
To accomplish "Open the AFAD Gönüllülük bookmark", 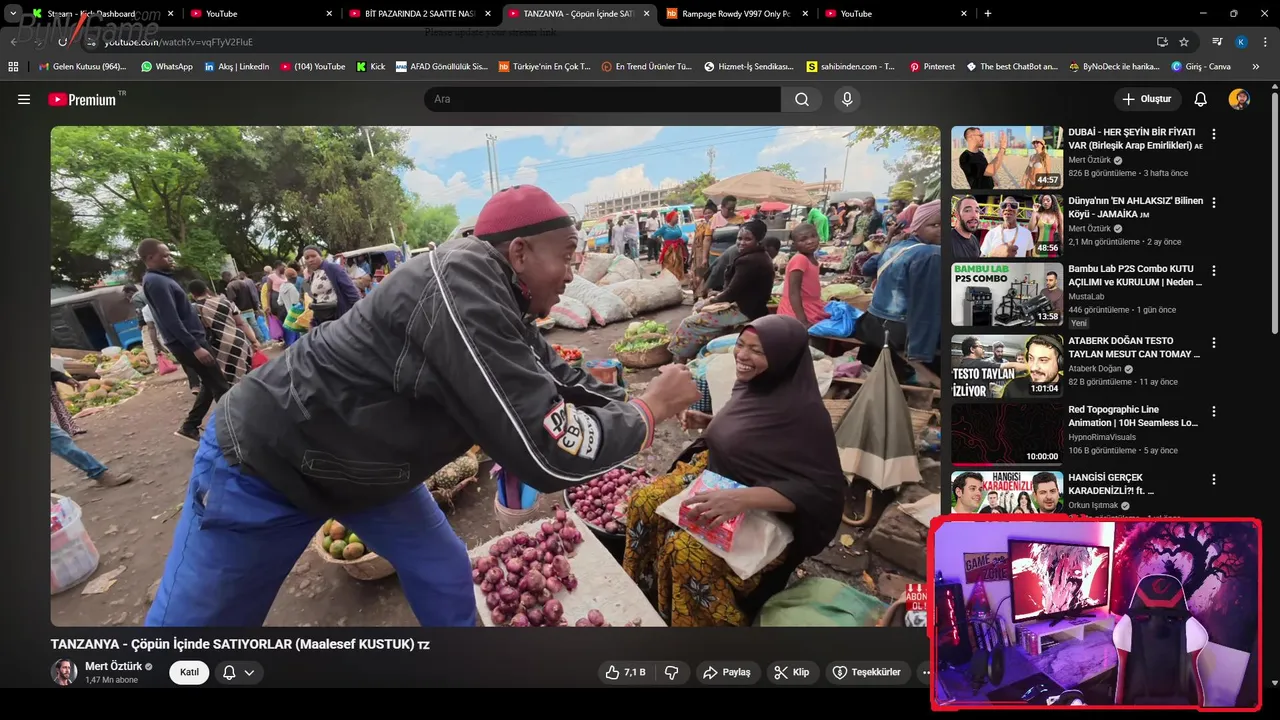I will 441,67.
